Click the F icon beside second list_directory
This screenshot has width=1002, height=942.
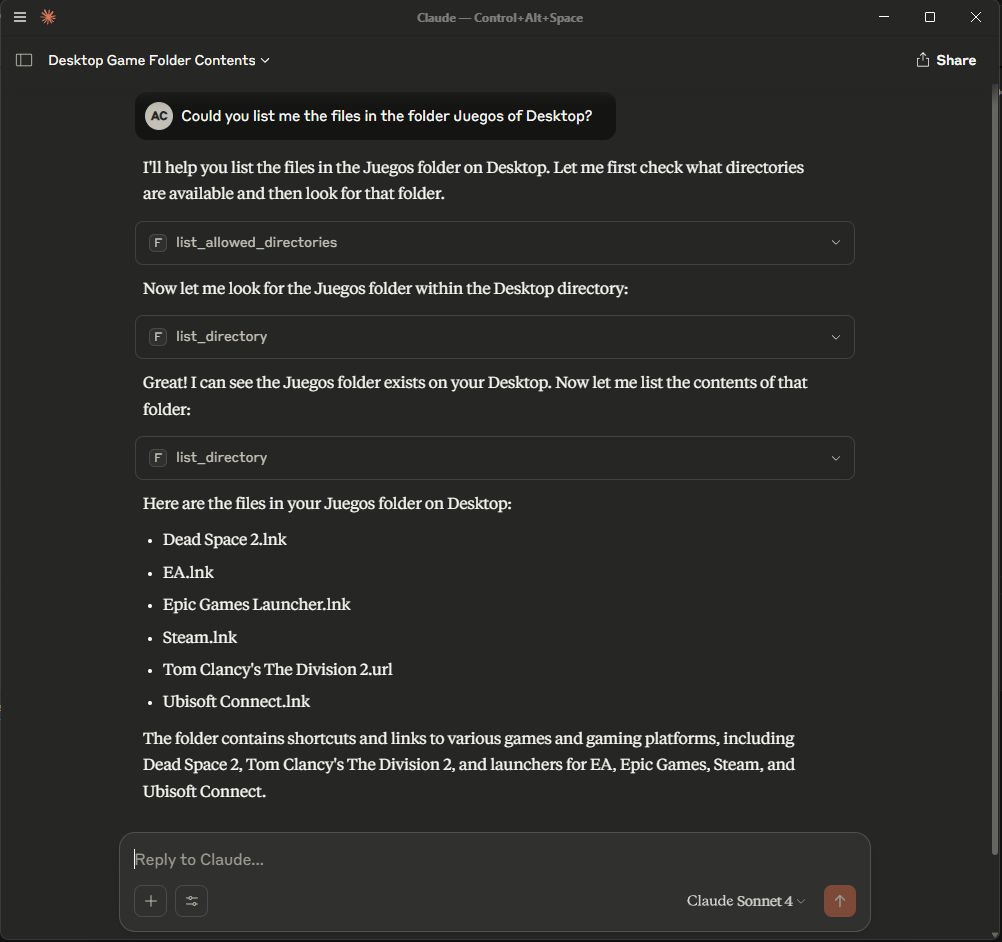click(x=157, y=458)
